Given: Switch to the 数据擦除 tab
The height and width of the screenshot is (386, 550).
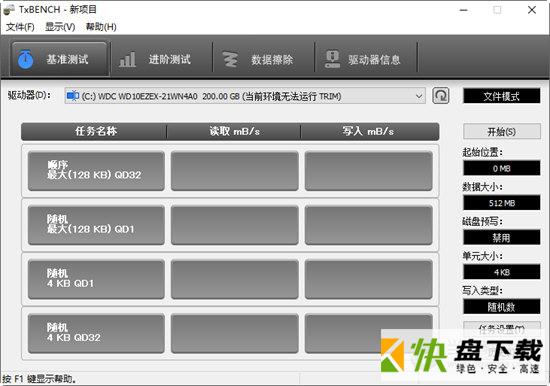Looking at the screenshot, I should (264, 59).
